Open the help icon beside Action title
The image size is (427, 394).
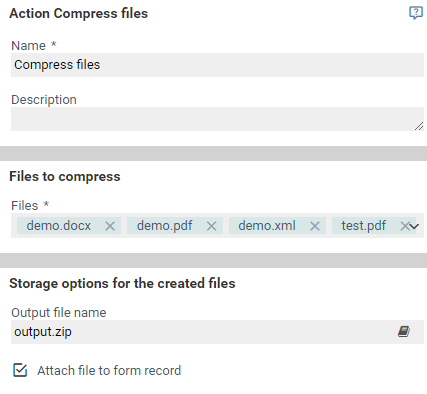pyautogui.click(x=416, y=13)
